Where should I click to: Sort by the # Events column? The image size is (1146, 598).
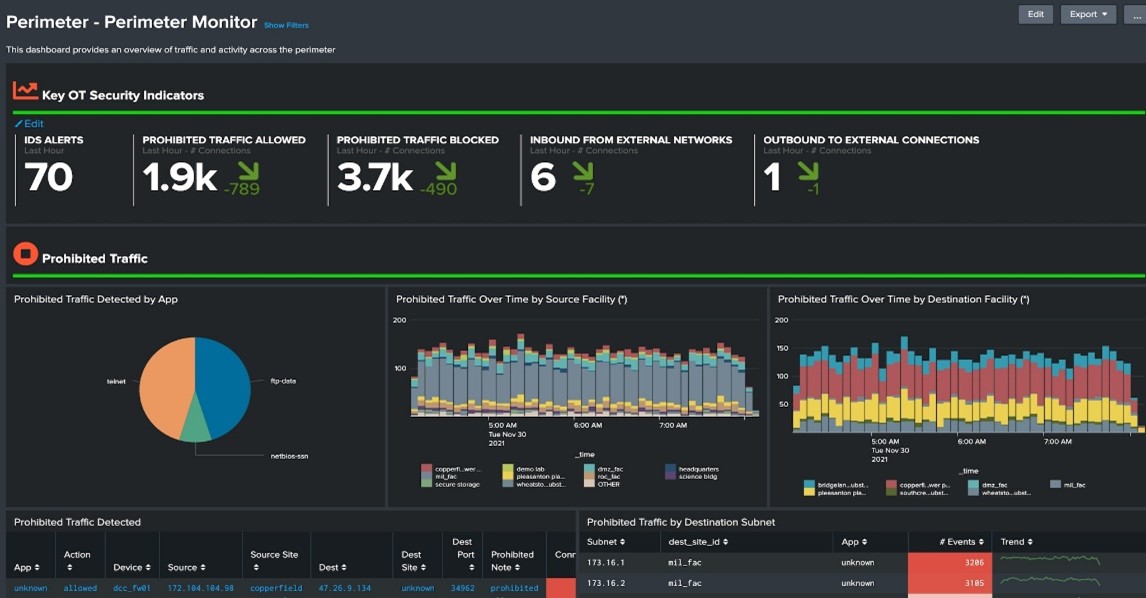[960, 542]
